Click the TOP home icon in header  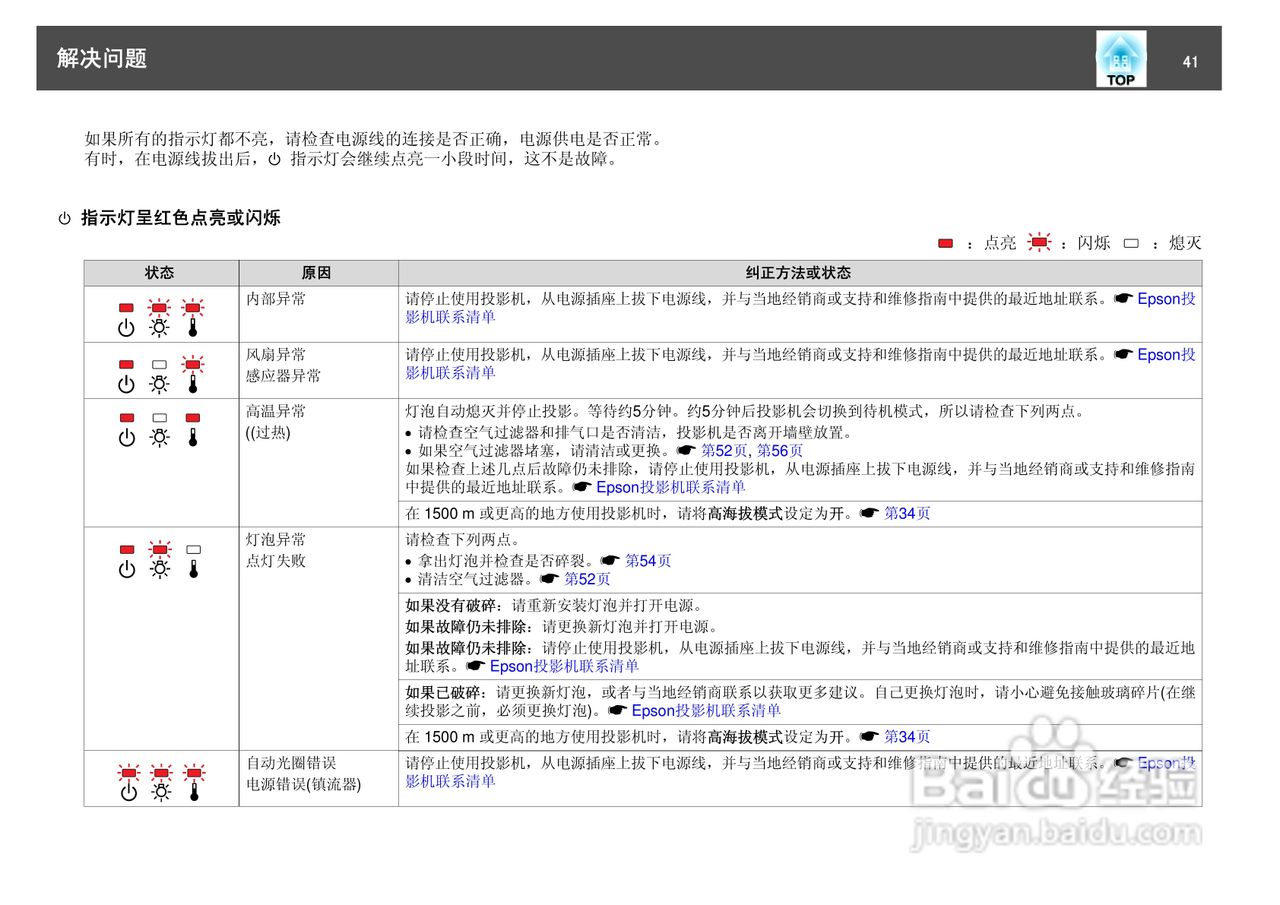click(x=1120, y=58)
